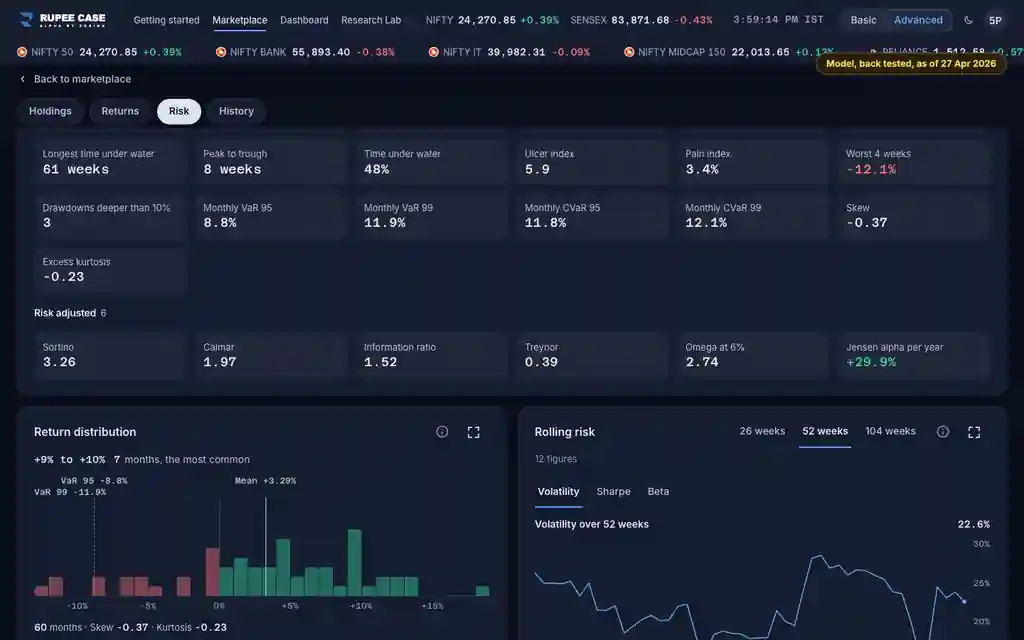Open Research Lab

point(371,20)
